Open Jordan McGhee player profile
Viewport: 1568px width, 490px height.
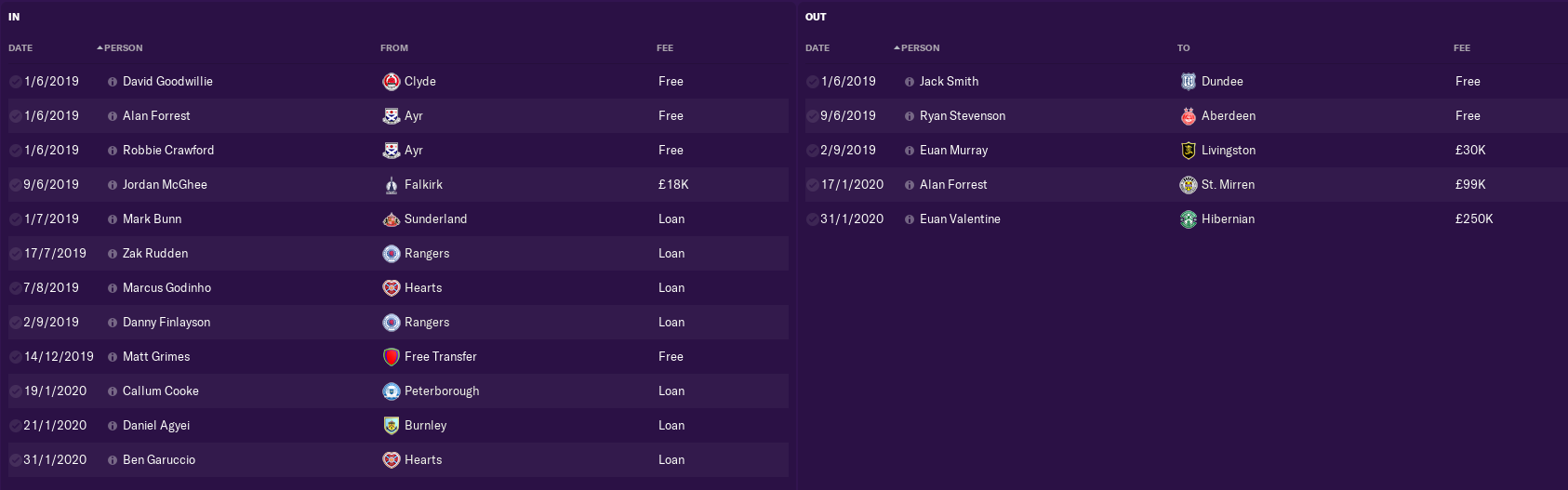pos(165,185)
